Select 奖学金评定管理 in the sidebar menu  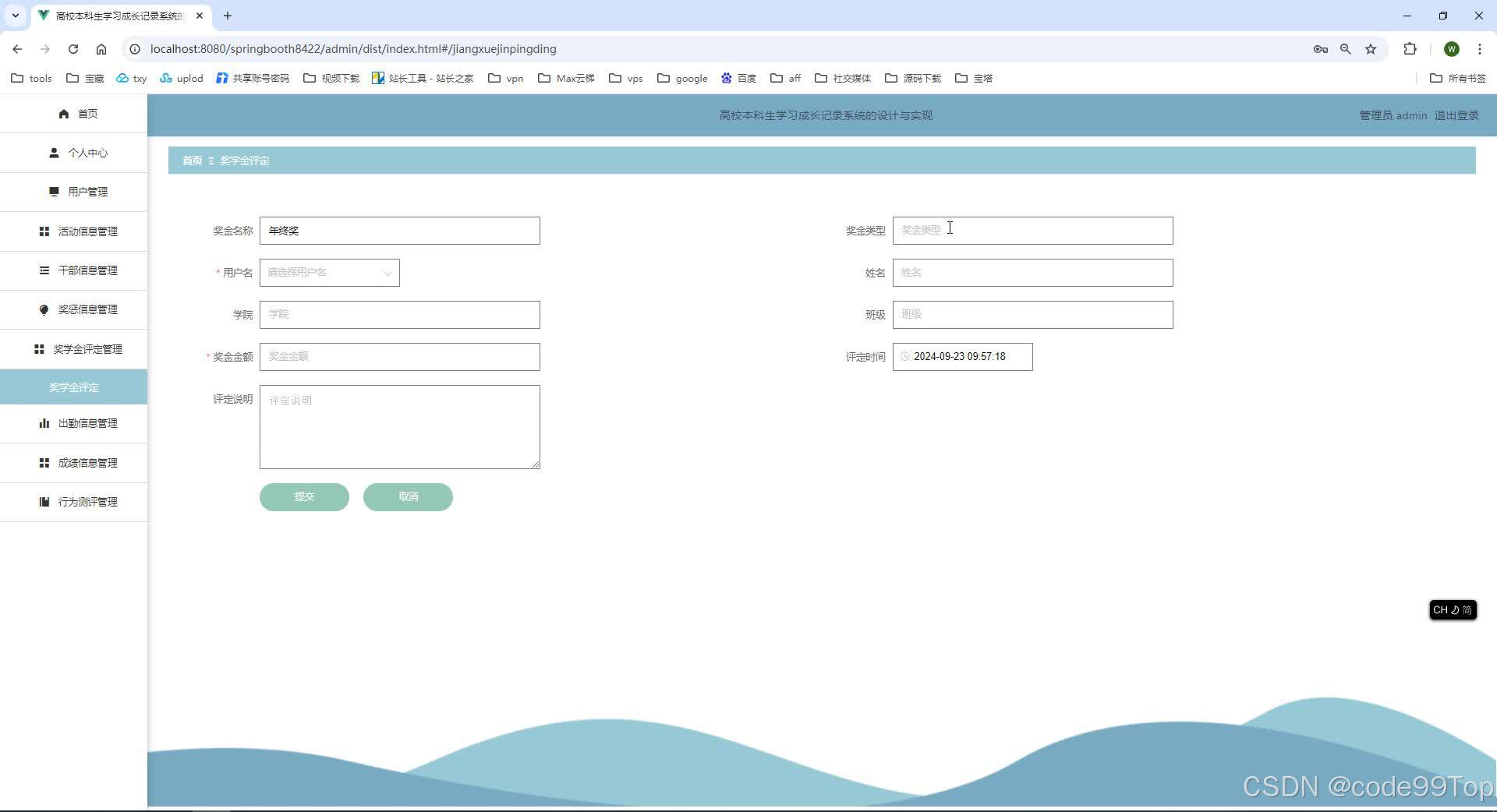(x=88, y=348)
